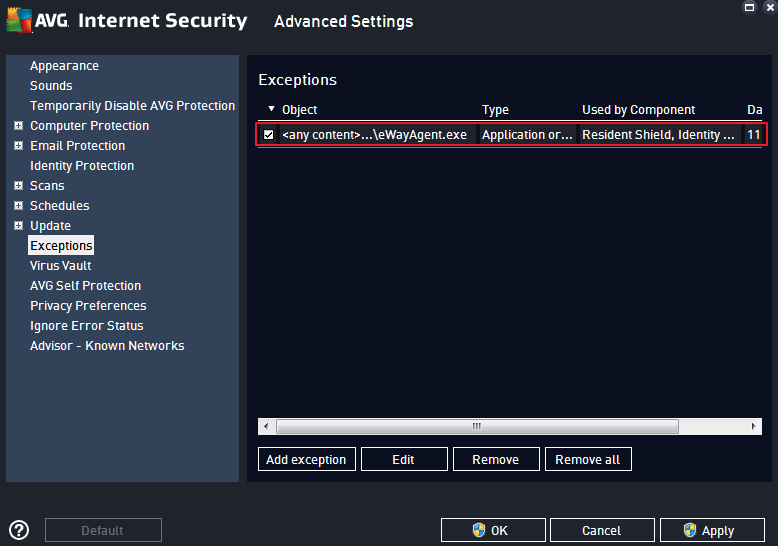
Task: Click the Cancel button
Action: point(602,531)
